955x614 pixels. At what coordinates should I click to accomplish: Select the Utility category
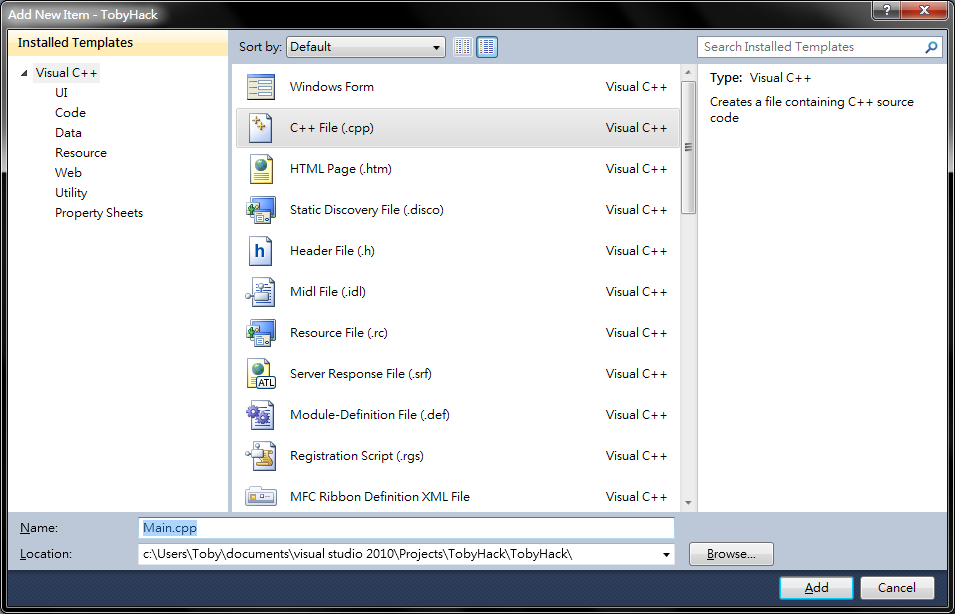(x=71, y=192)
